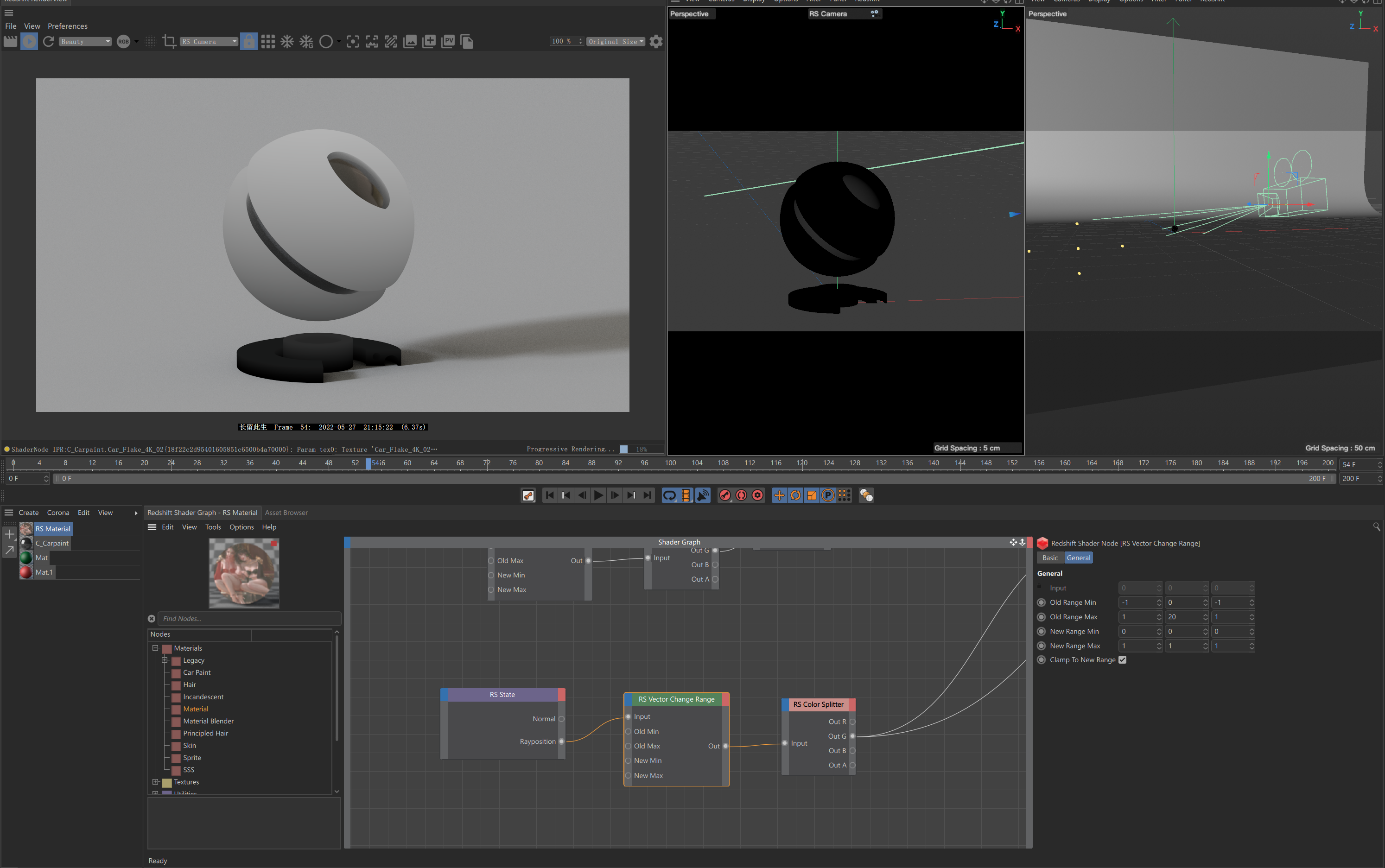The image size is (1385, 868).
Task: Click the bucket grid icon
Action: (267, 41)
